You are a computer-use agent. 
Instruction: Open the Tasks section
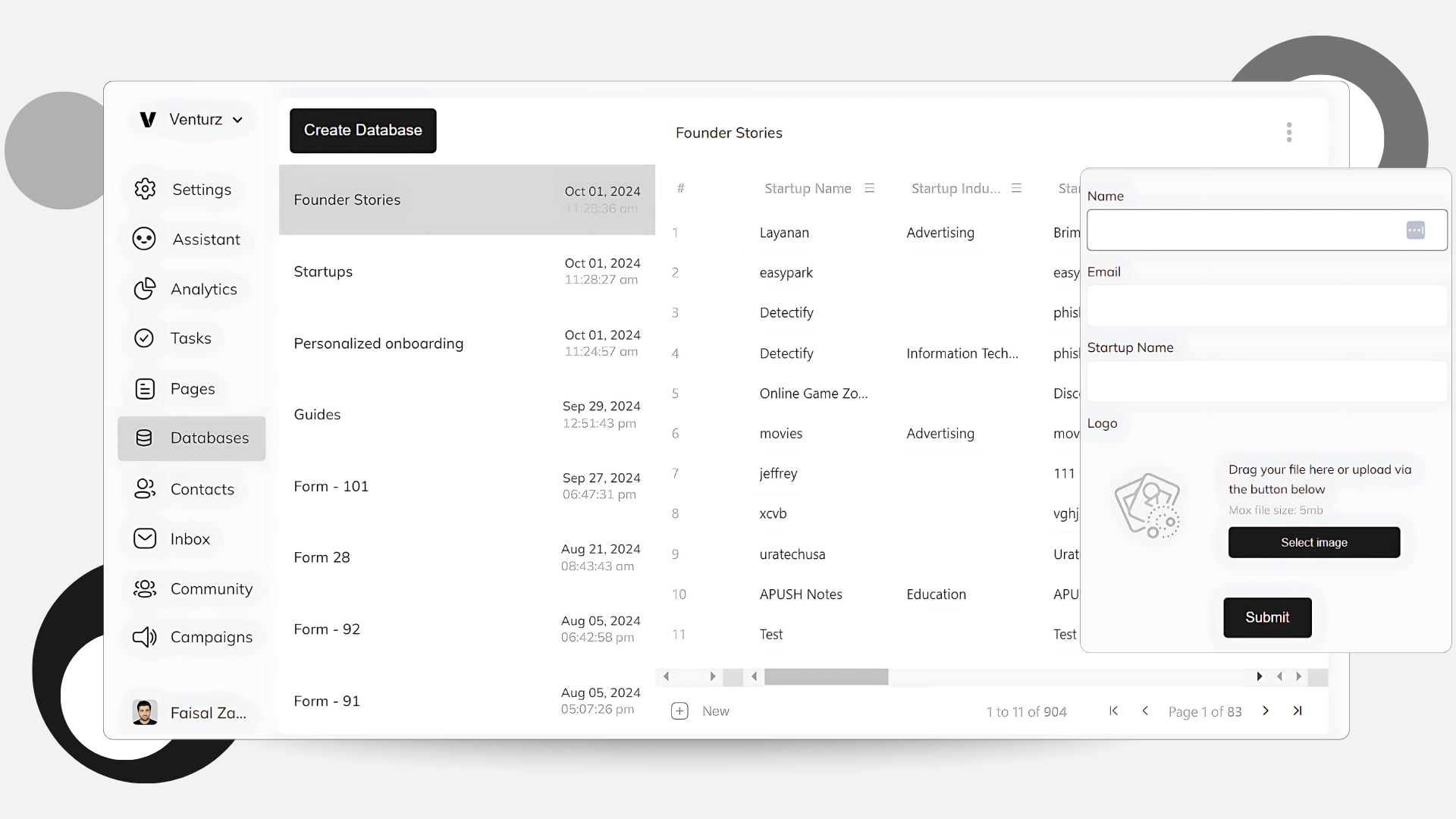point(190,338)
